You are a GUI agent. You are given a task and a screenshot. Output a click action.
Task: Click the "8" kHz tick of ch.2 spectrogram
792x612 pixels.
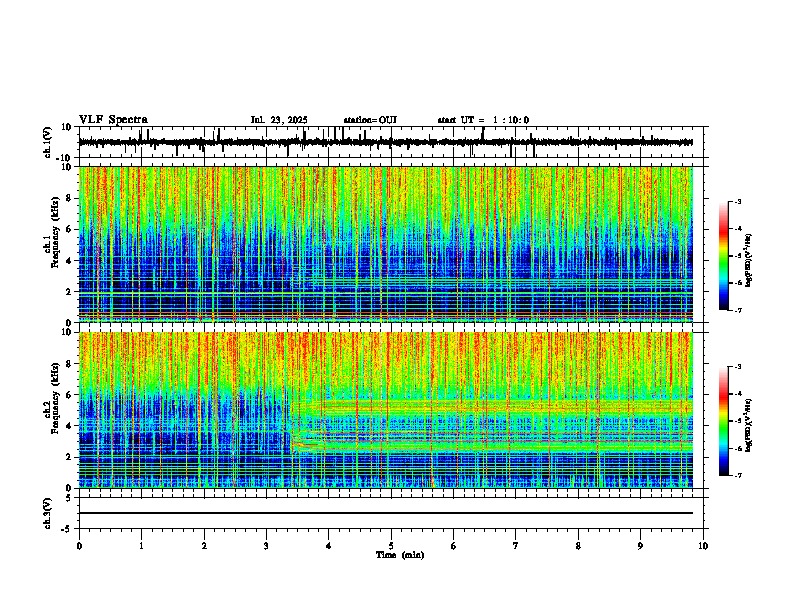click(x=70, y=364)
